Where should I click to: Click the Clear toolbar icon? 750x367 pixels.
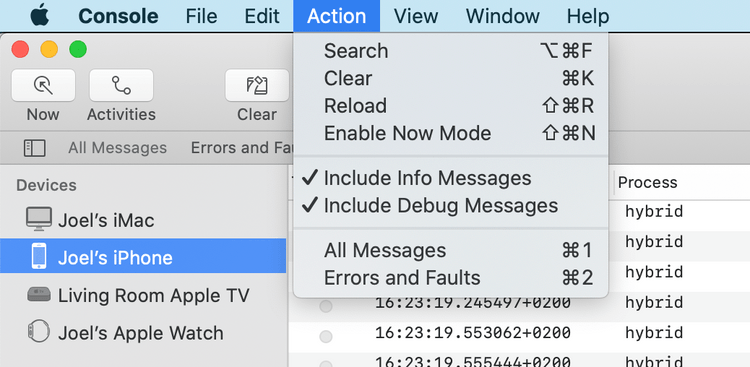[257, 86]
